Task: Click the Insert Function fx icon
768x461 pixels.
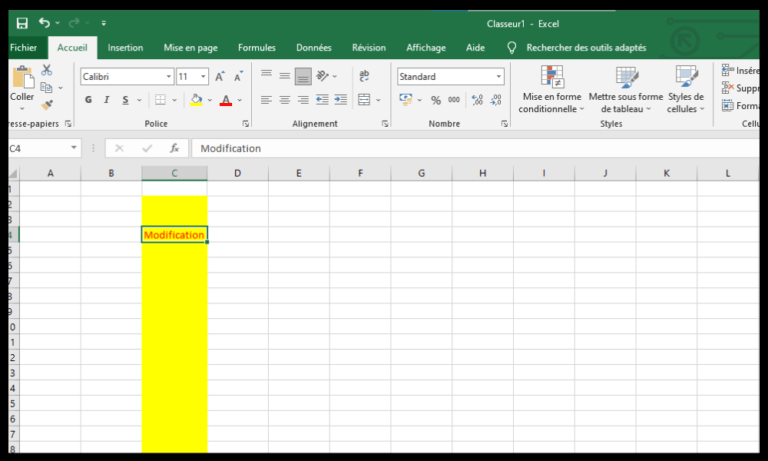Action: (x=174, y=148)
